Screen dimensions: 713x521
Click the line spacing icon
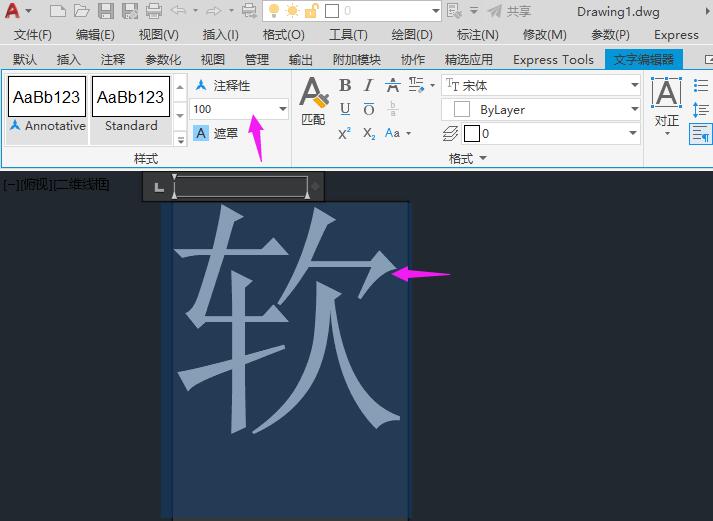tap(700, 109)
